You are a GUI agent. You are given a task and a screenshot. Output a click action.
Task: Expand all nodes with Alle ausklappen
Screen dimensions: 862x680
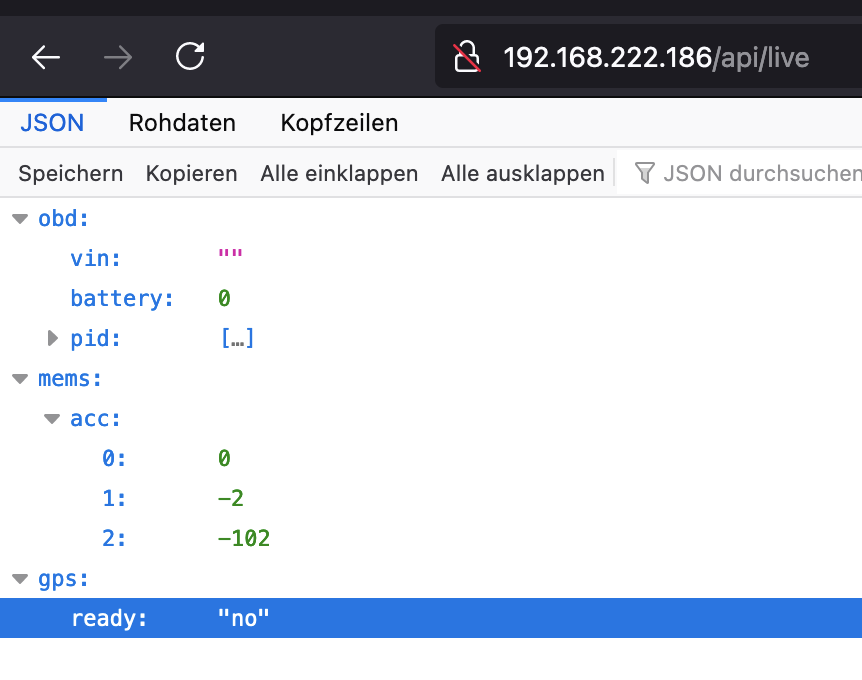522,173
